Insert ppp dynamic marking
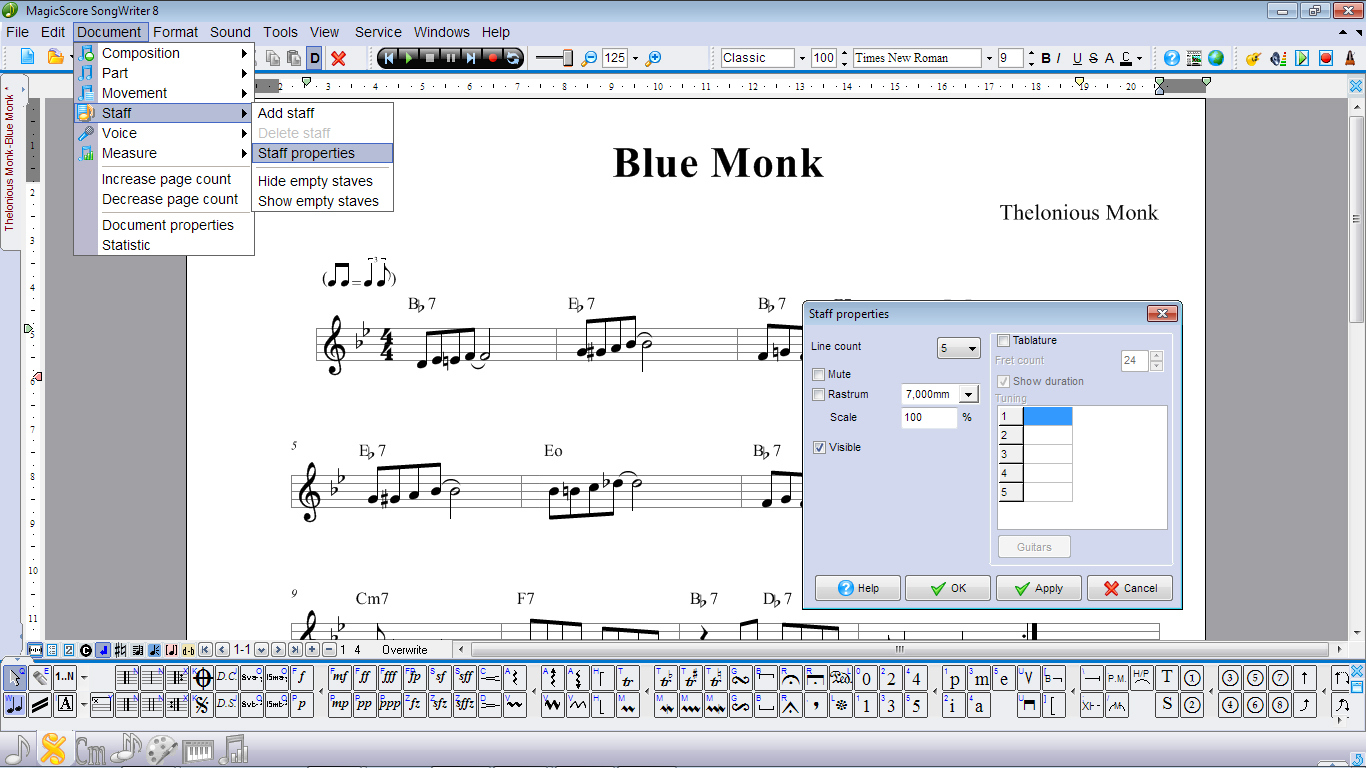 point(390,704)
